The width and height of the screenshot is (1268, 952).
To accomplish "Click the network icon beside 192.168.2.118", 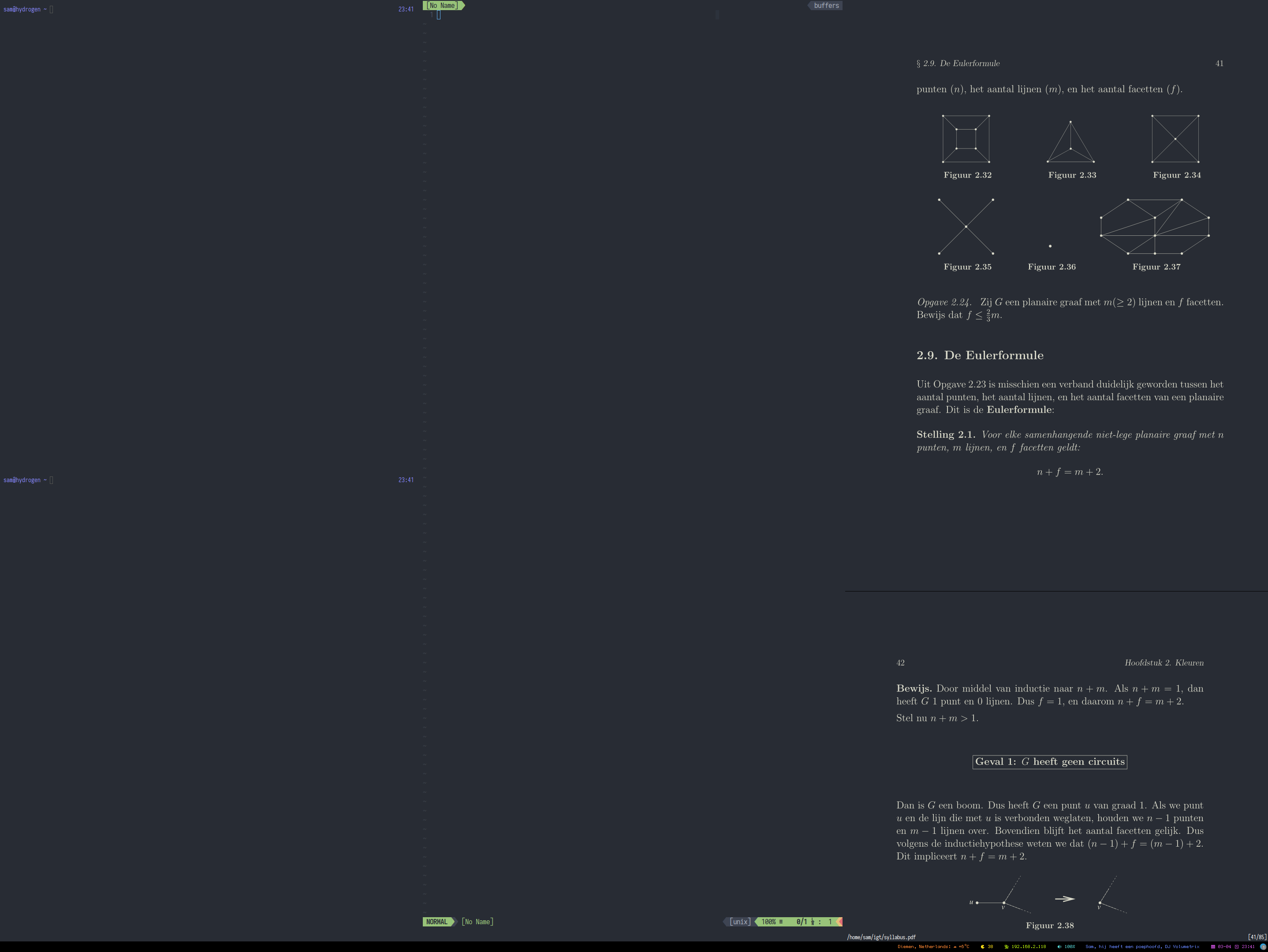I will click(1007, 947).
